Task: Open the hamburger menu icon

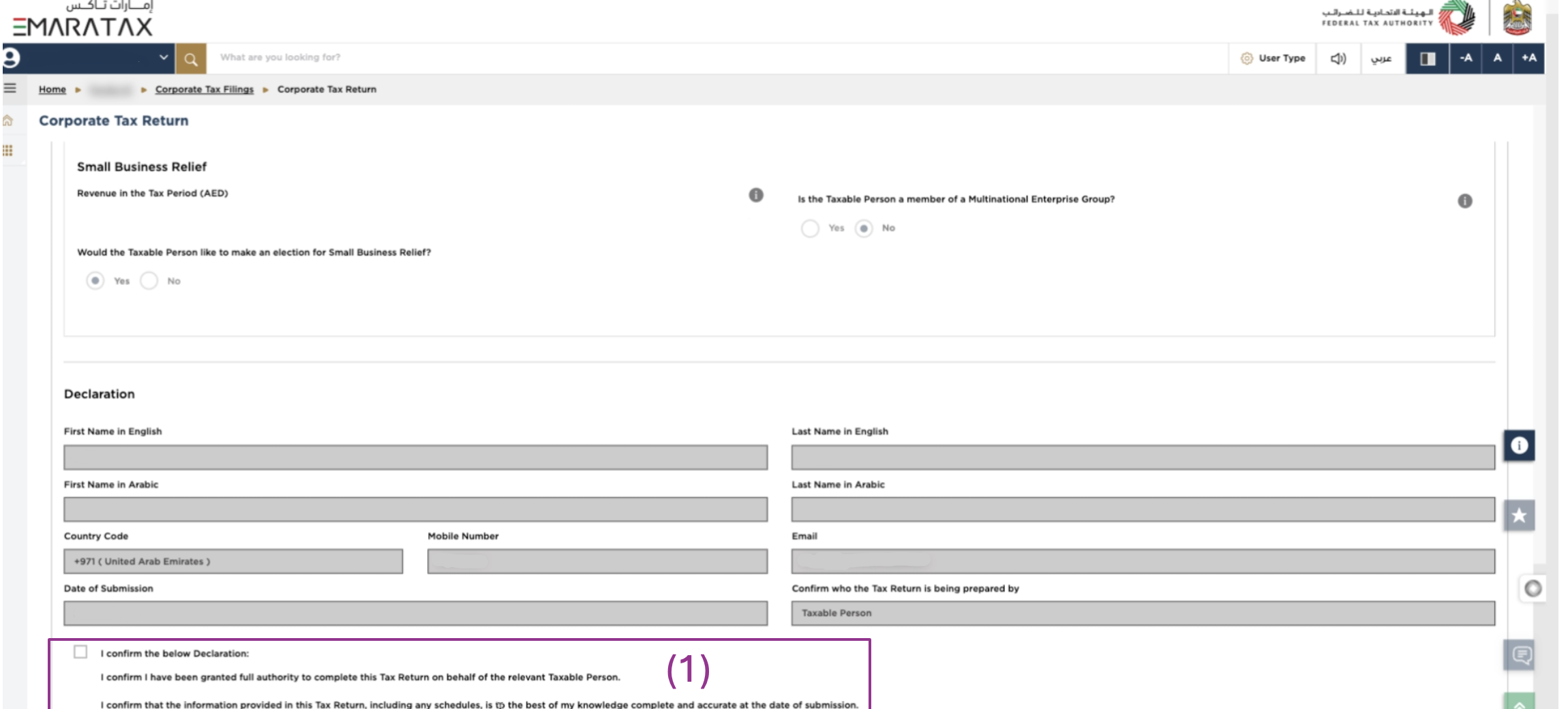Action: (10, 88)
